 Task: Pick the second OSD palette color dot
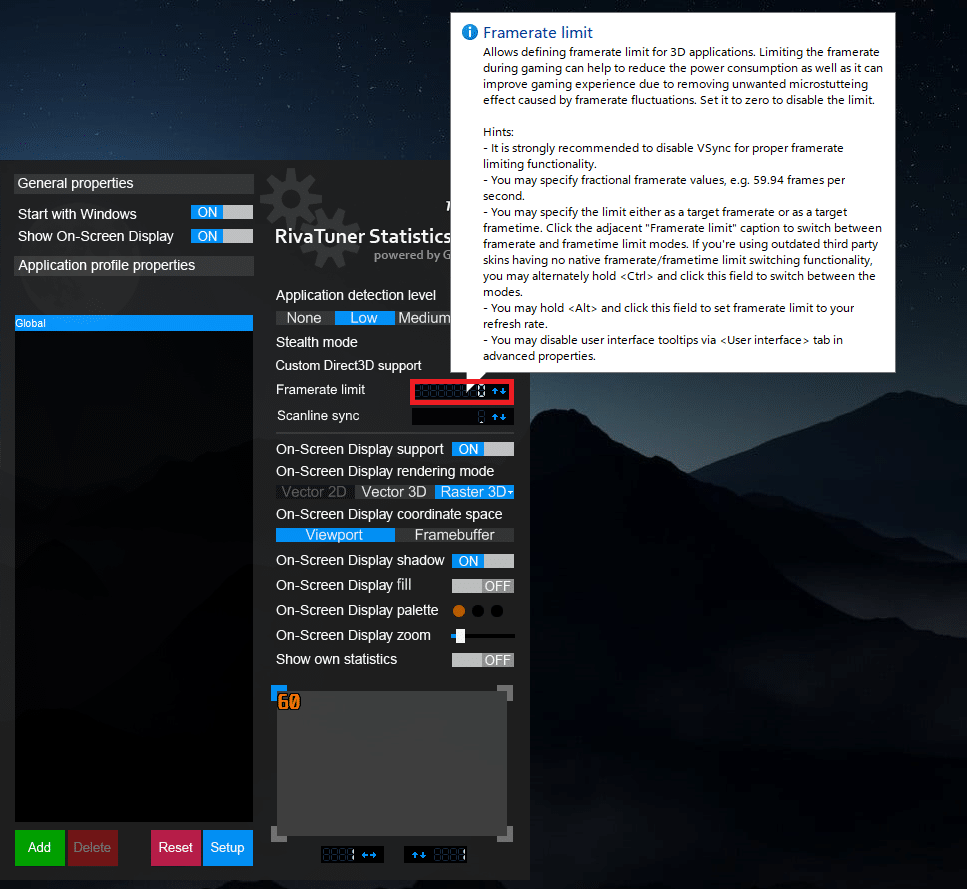click(478, 611)
